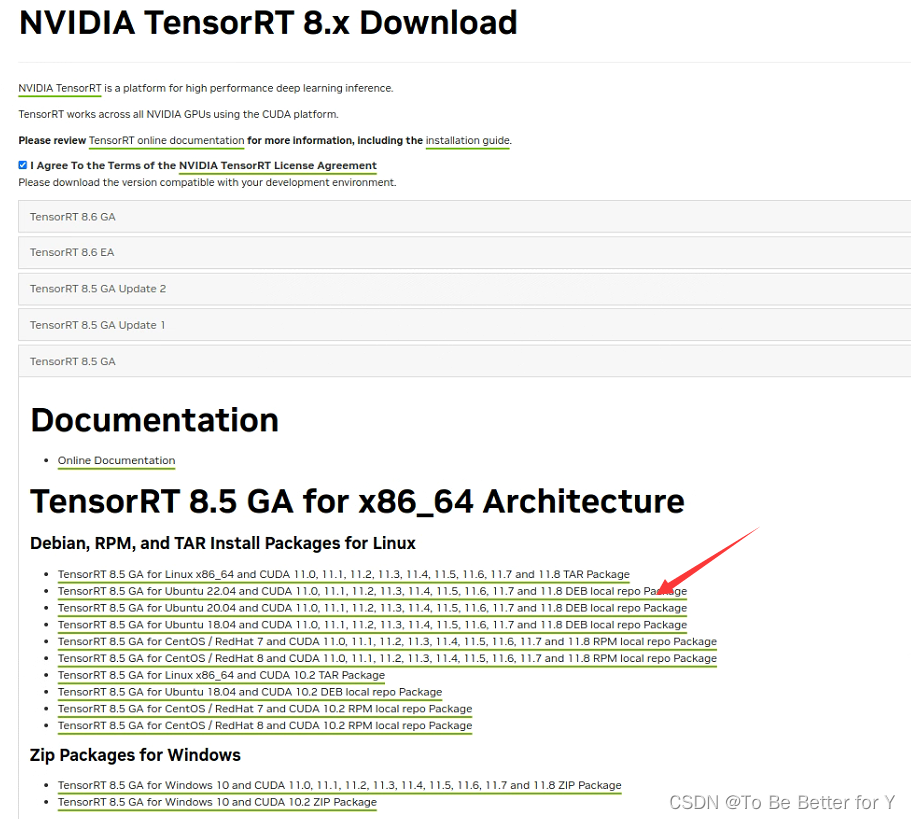Download the Ubuntu 18.04 CUDA 11.x DEB Package
This screenshot has width=911, height=819.
pos(371,625)
